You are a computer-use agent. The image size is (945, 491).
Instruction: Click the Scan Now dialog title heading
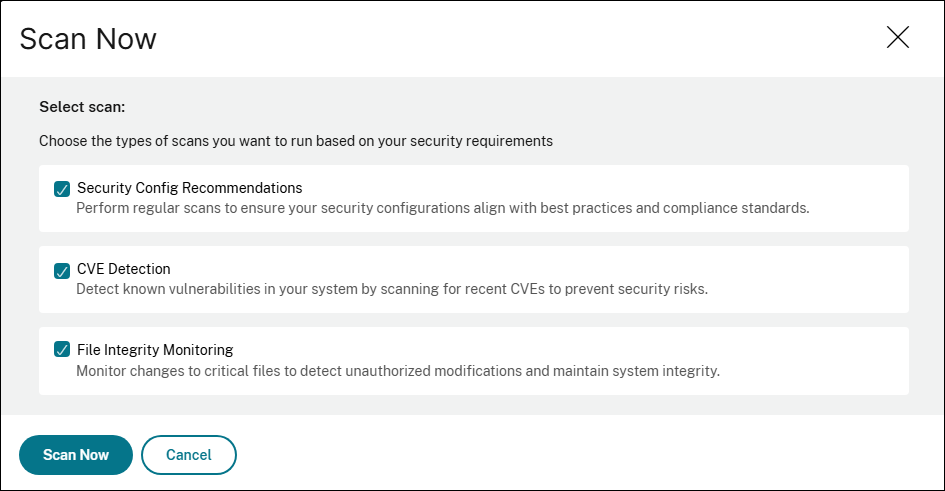point(88,39)
